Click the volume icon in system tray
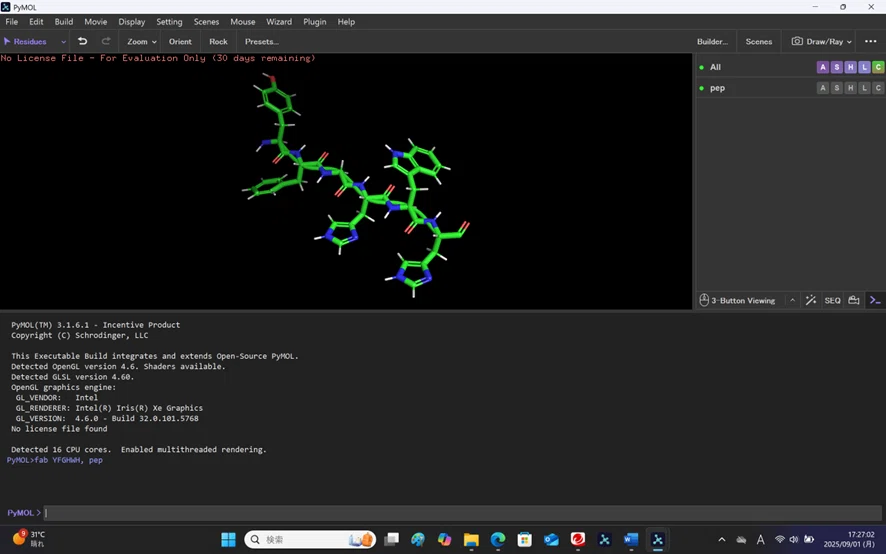886x554 pixels. (x=794, y=539)
